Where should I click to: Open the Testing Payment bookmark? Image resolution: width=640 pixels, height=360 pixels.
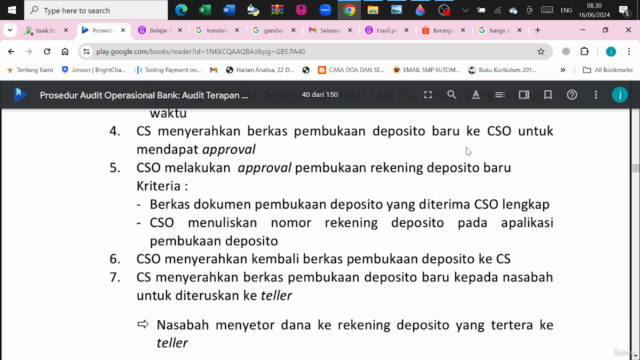point(168,70)
